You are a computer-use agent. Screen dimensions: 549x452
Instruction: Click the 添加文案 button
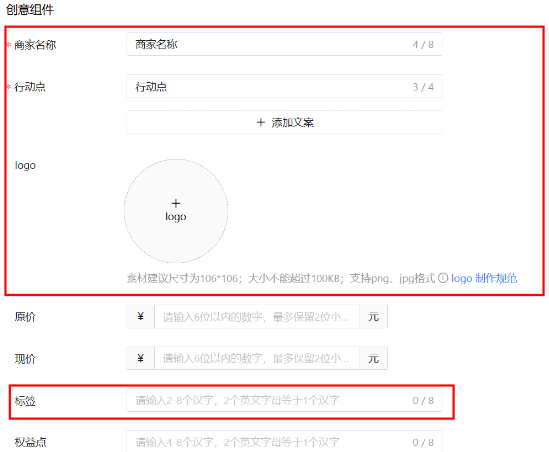point(284,122)
